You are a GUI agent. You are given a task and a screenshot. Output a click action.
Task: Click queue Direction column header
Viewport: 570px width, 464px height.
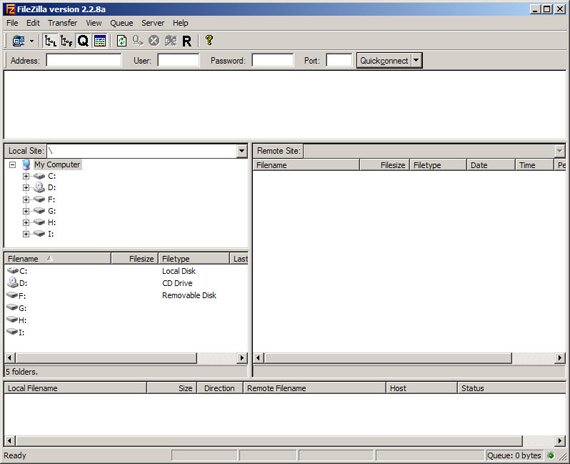click(220, 388)
